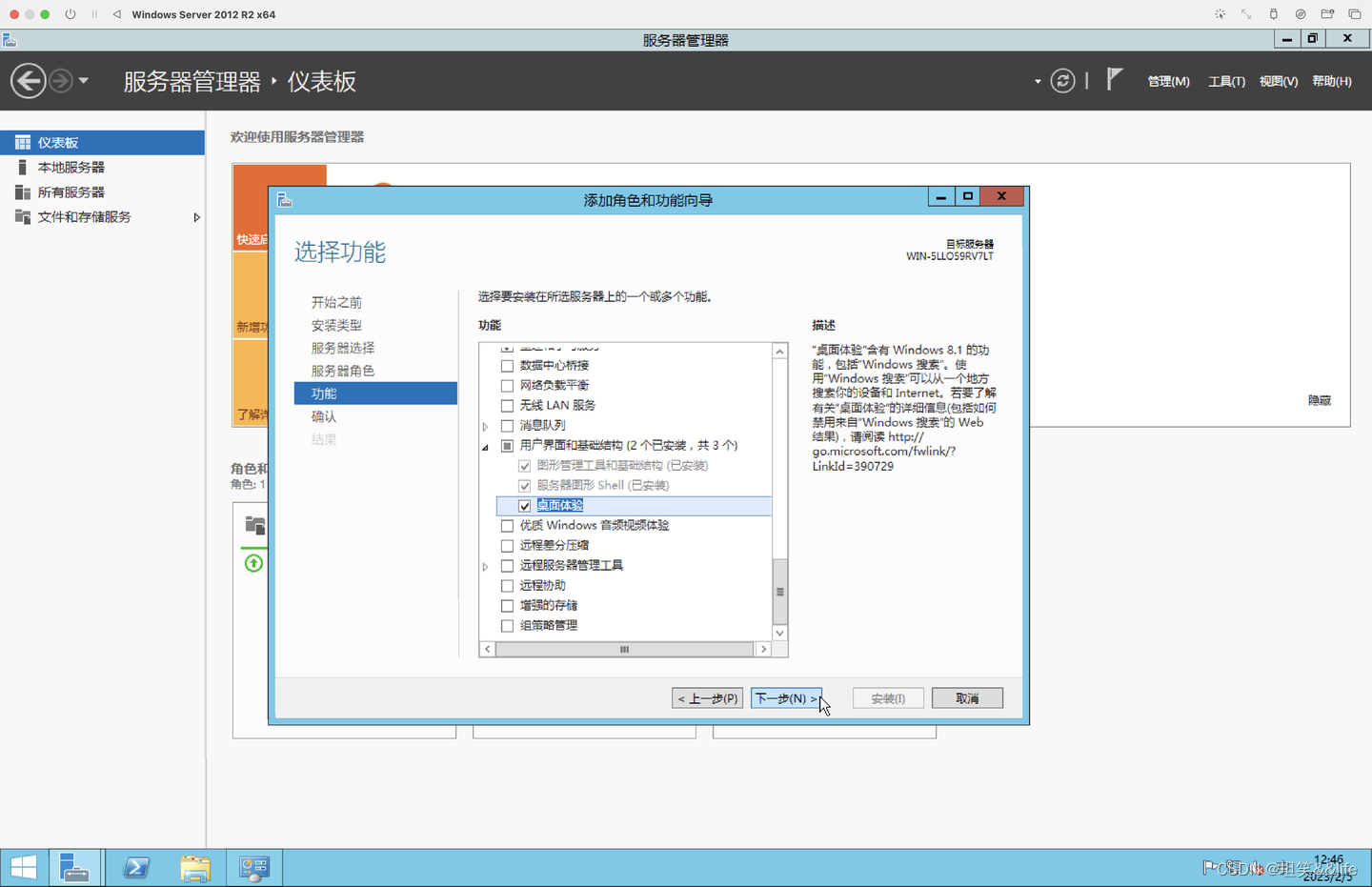This screenshot has width=1372, height=887.
Task: Select the highlighted 功能 wizard step
Action: (x=375, y=393)
